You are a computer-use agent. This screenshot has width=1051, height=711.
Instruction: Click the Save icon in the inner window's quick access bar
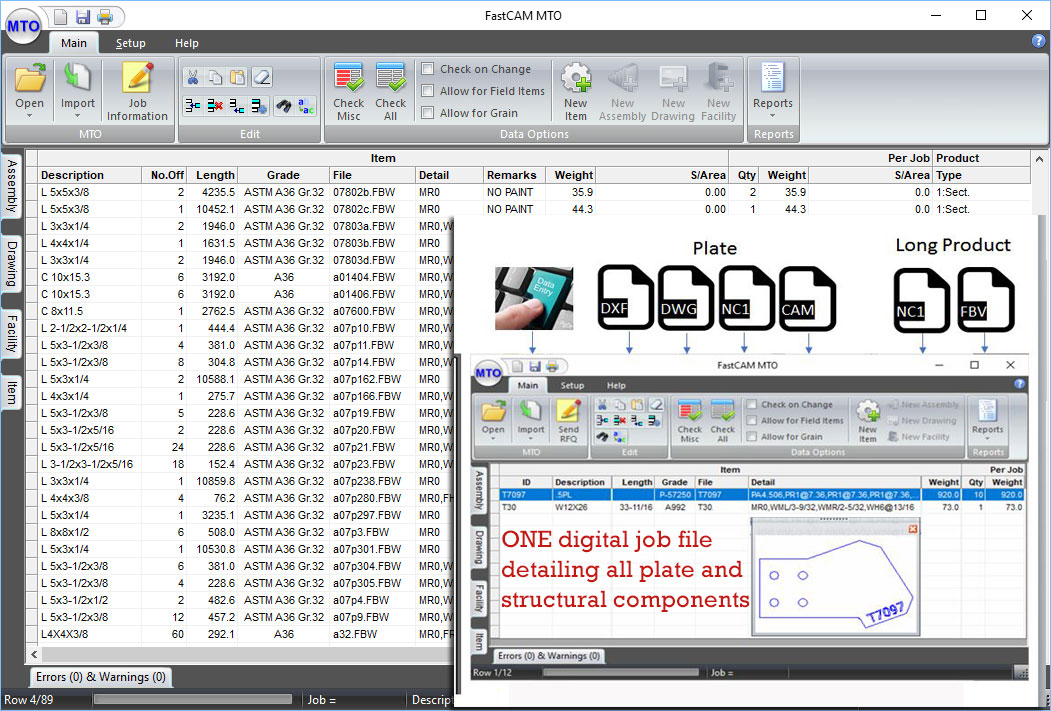tap(534, 367)
